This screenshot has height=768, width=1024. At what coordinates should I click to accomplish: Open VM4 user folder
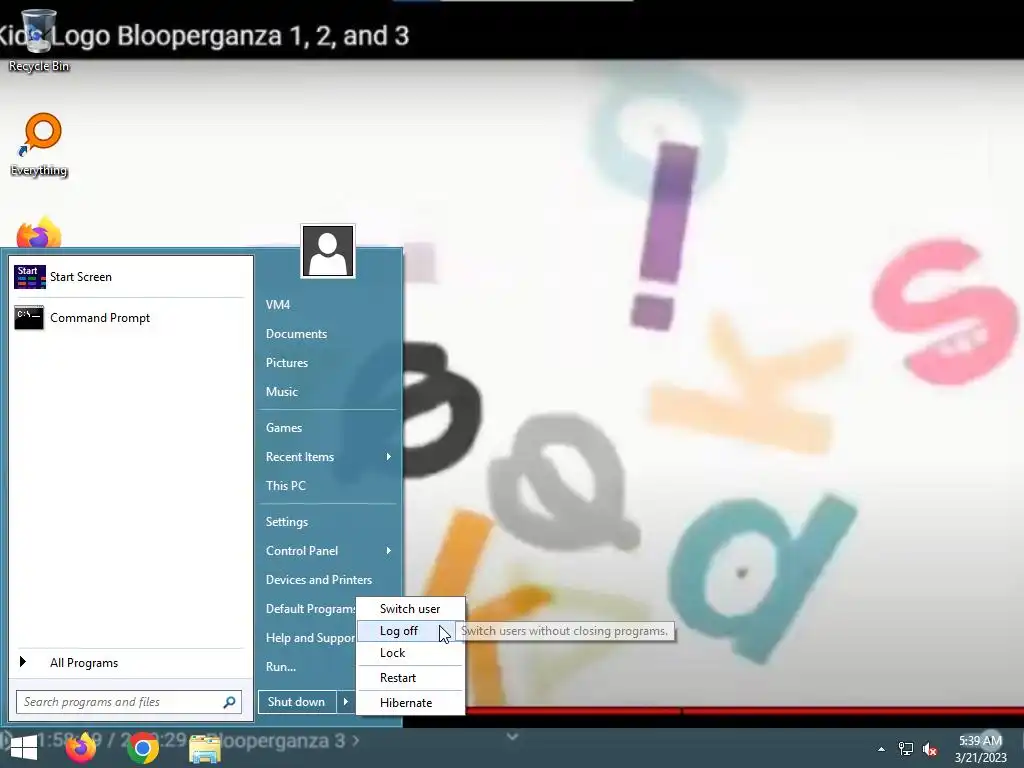pos(278,305)
